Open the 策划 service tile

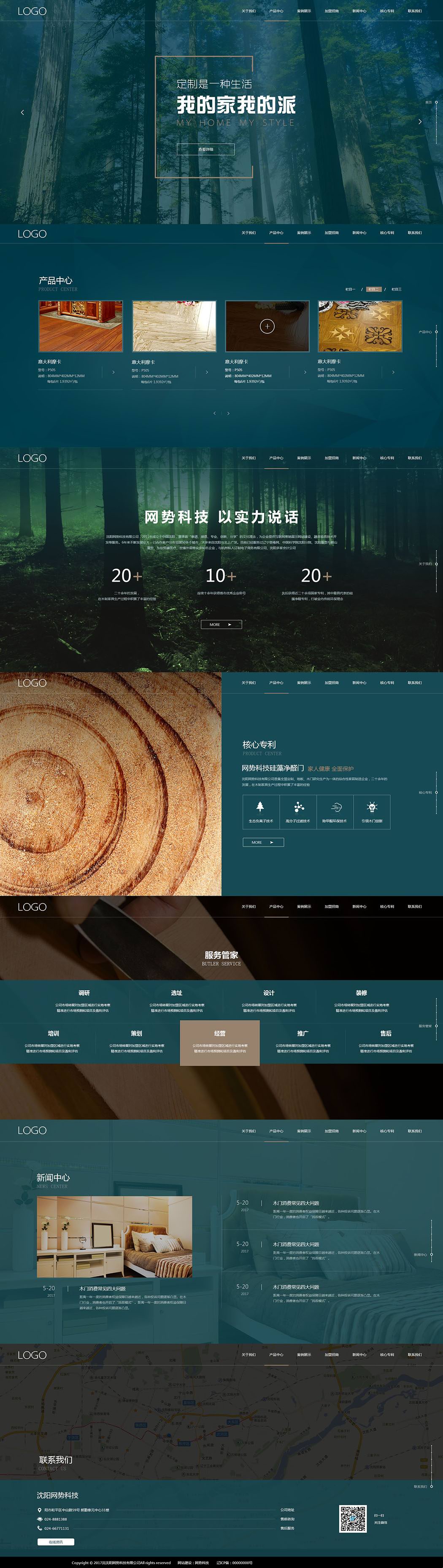click(x=137, y=1042)
